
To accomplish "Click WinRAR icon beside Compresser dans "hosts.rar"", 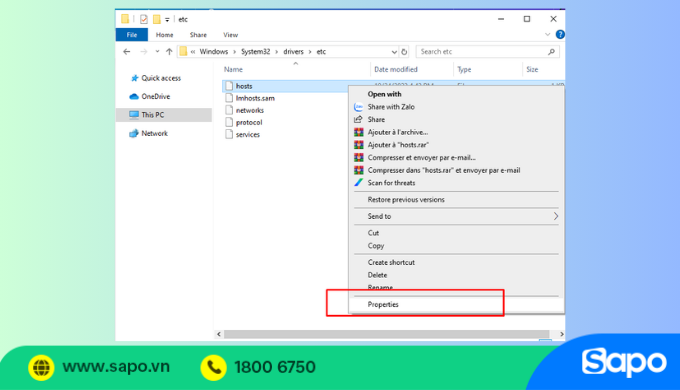I will click(x=359, y=170).
